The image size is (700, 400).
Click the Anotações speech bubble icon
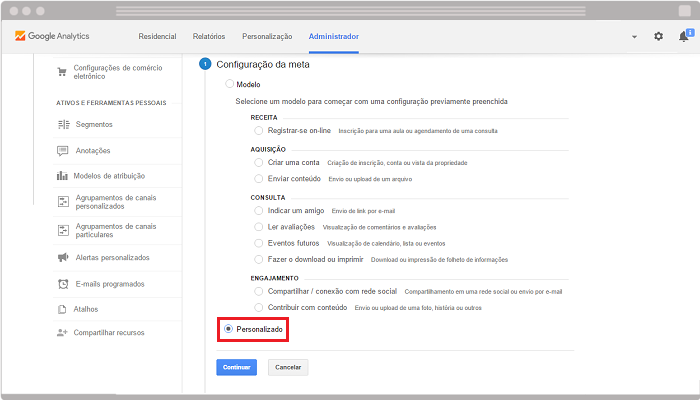(x=62, y=151)
